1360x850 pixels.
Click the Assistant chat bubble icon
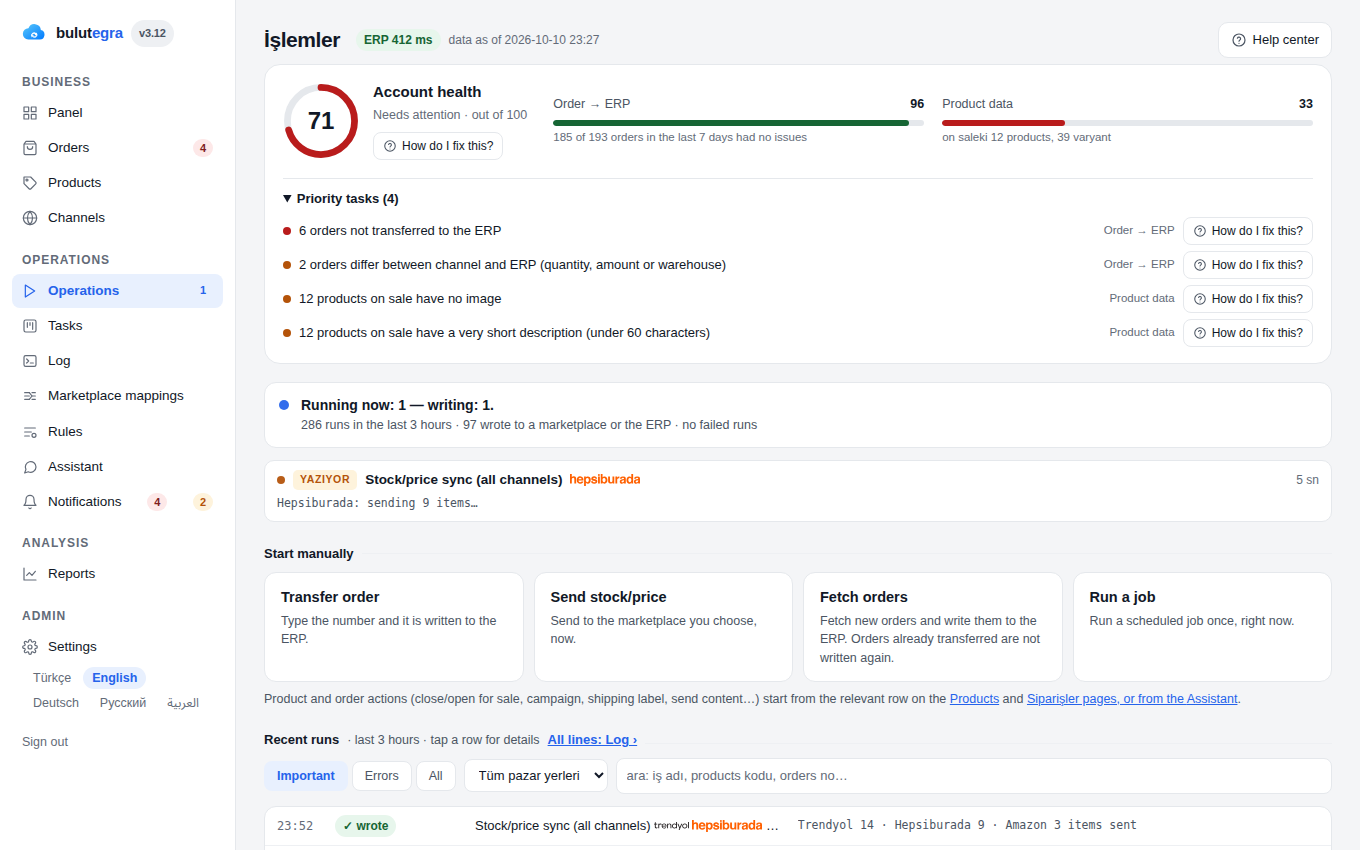click(30, 467)
